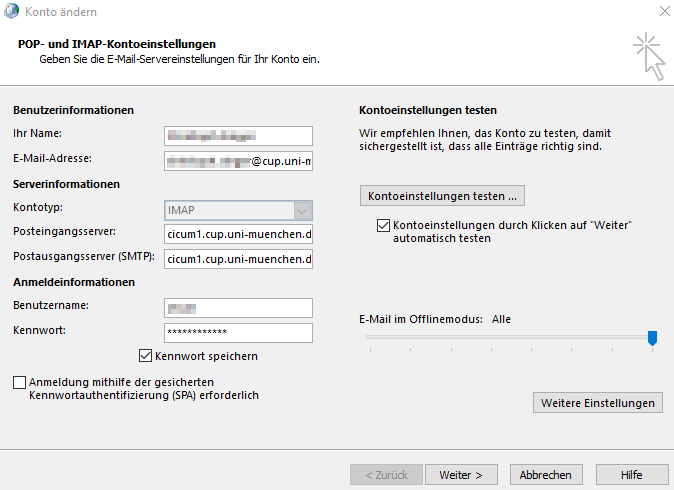This screenshot has width=674, height=490.
Task: Click the Kontoeinstellungen testen button
Action: click(x=442, y=194)
